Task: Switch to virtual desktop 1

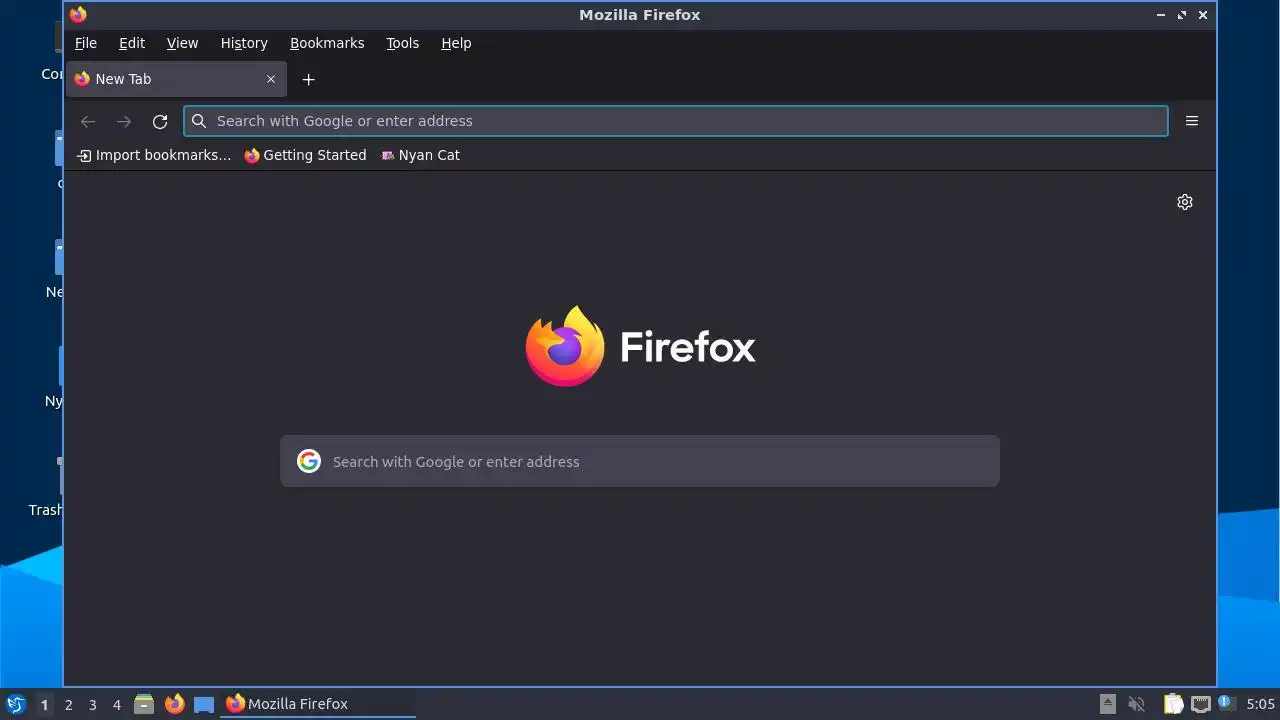Action: pos(44,705)
